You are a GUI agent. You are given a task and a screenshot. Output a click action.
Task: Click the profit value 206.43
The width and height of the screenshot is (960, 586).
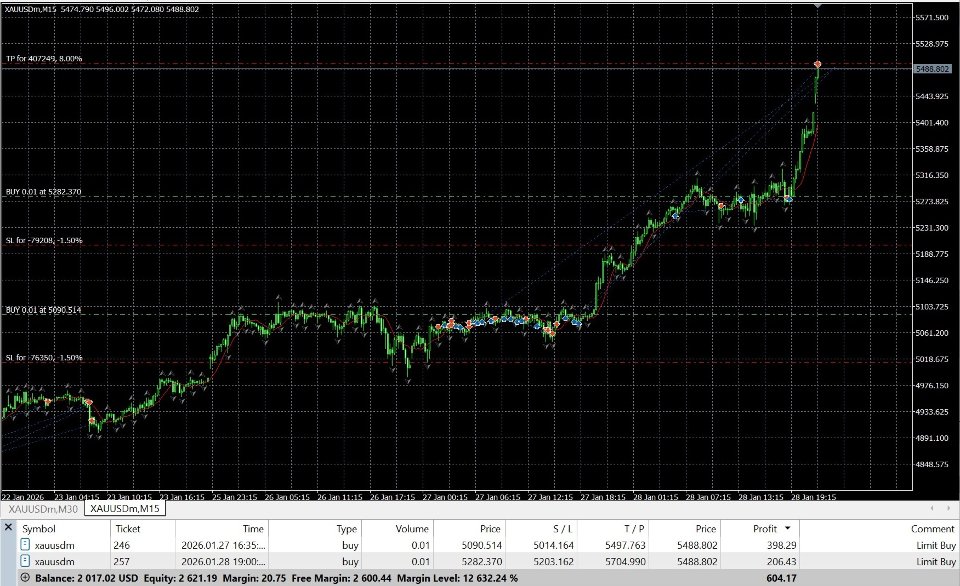click(782, 562)
